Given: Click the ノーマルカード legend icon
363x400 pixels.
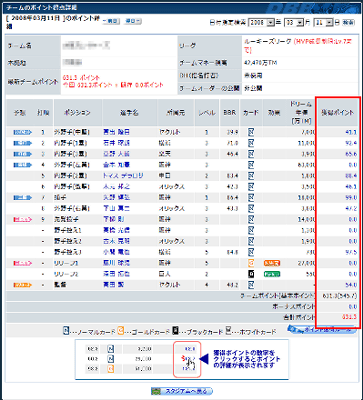Looking at the screenshot, I should coord(66,331).
